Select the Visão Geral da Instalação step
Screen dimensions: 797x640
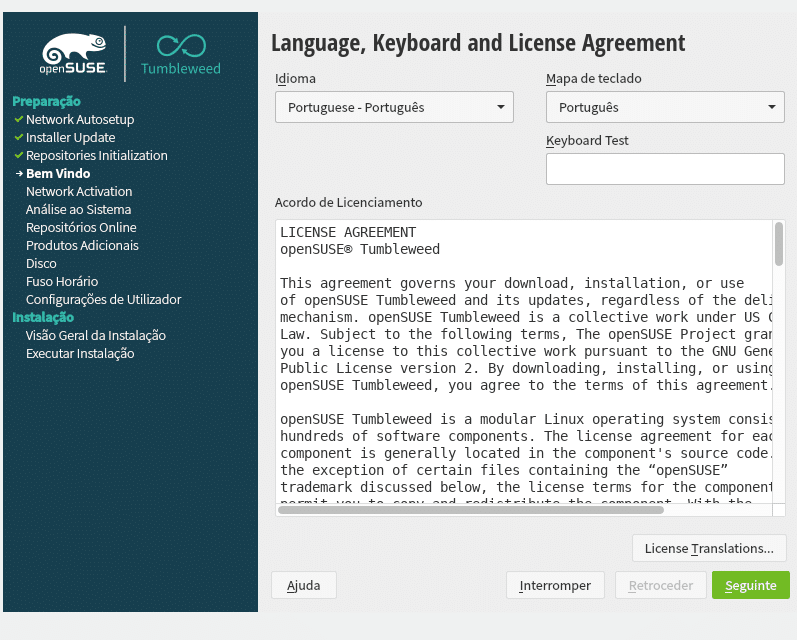click(96, 336)
